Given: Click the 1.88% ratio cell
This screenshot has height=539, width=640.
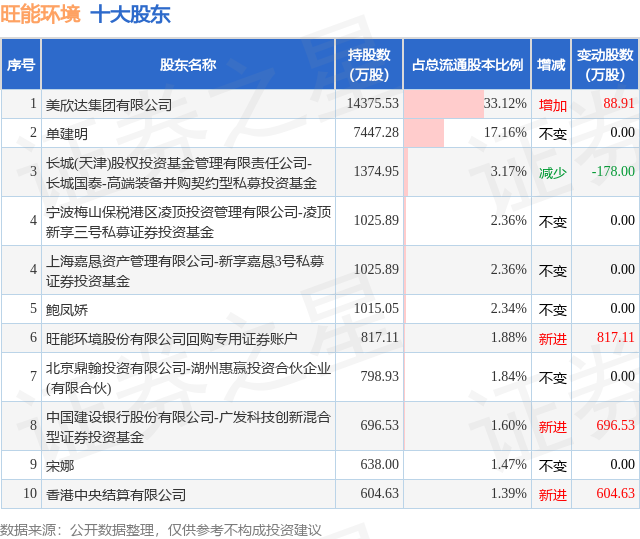Looking at the screenshot, I should (x=467, y=338).
